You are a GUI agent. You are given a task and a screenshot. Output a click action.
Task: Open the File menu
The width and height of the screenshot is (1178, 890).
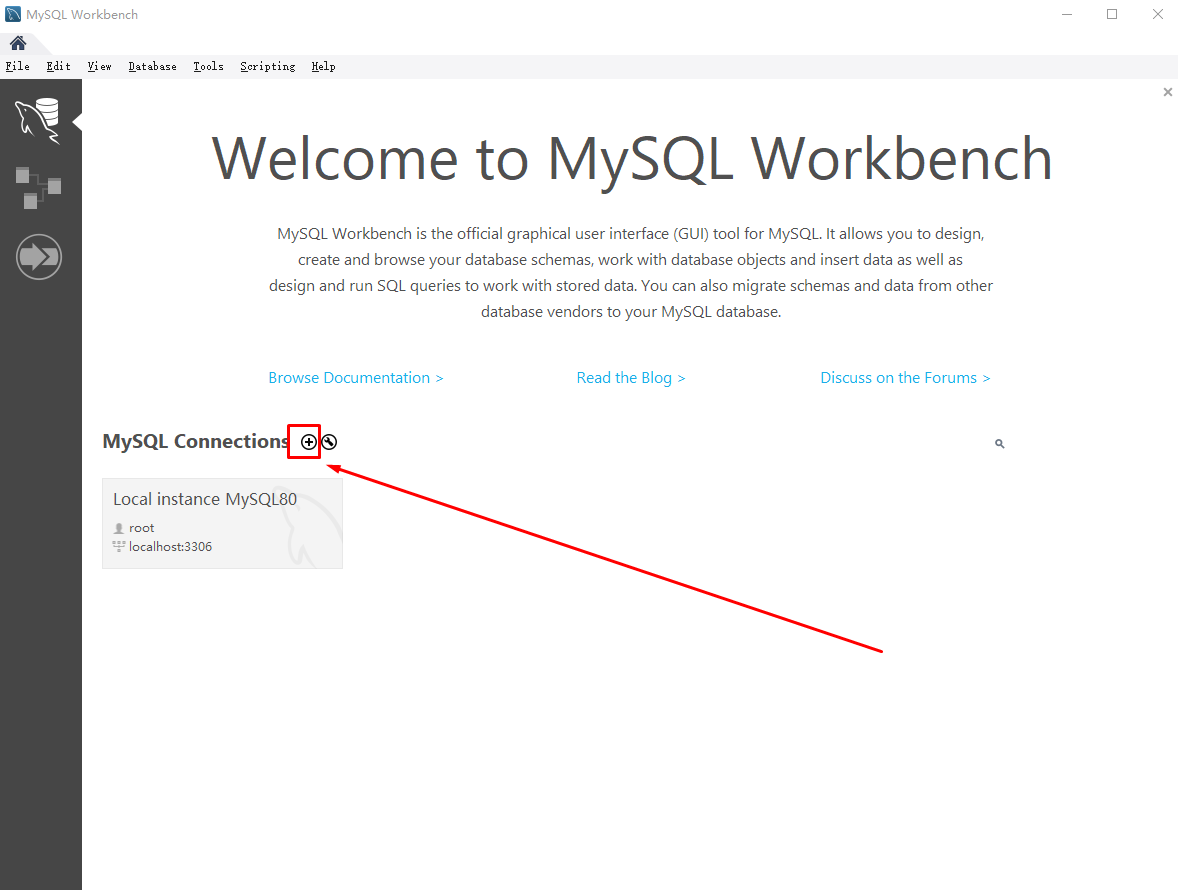(17, 66)
